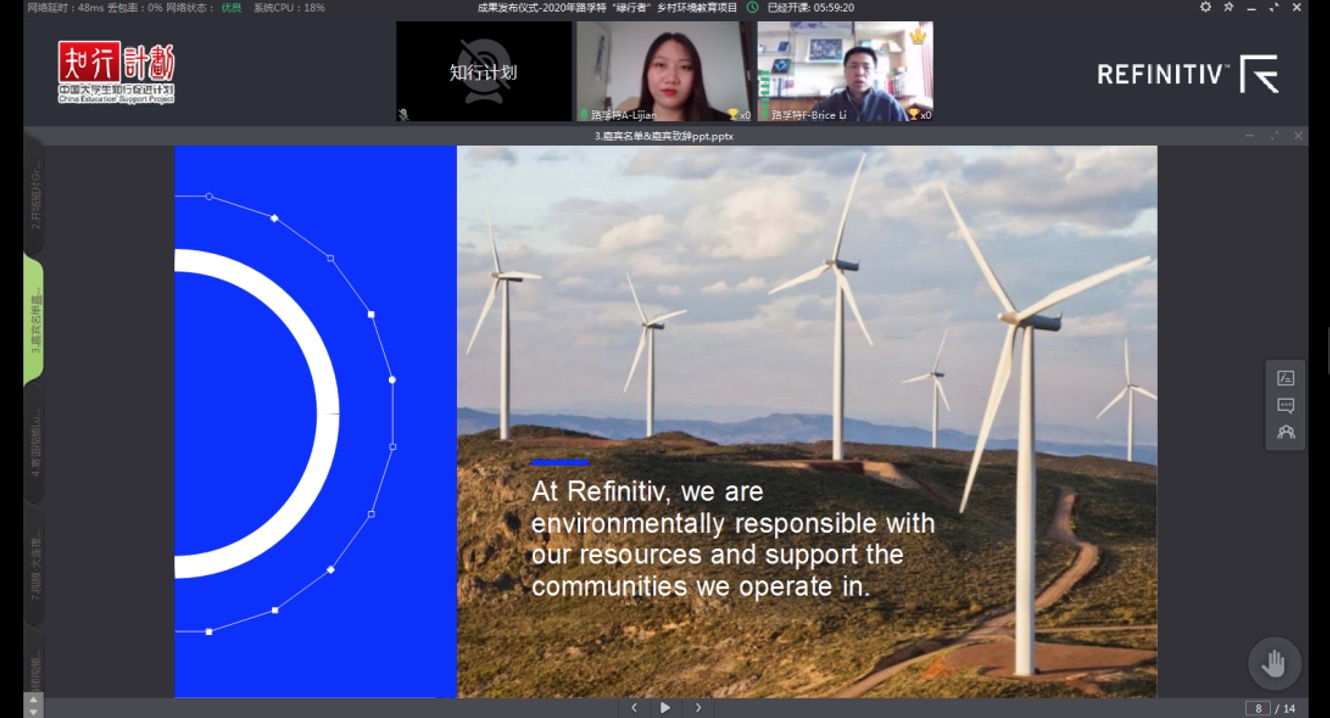Advance to the next slide arrow
The height and width of the screenshot is (718, 1330).
698,707
